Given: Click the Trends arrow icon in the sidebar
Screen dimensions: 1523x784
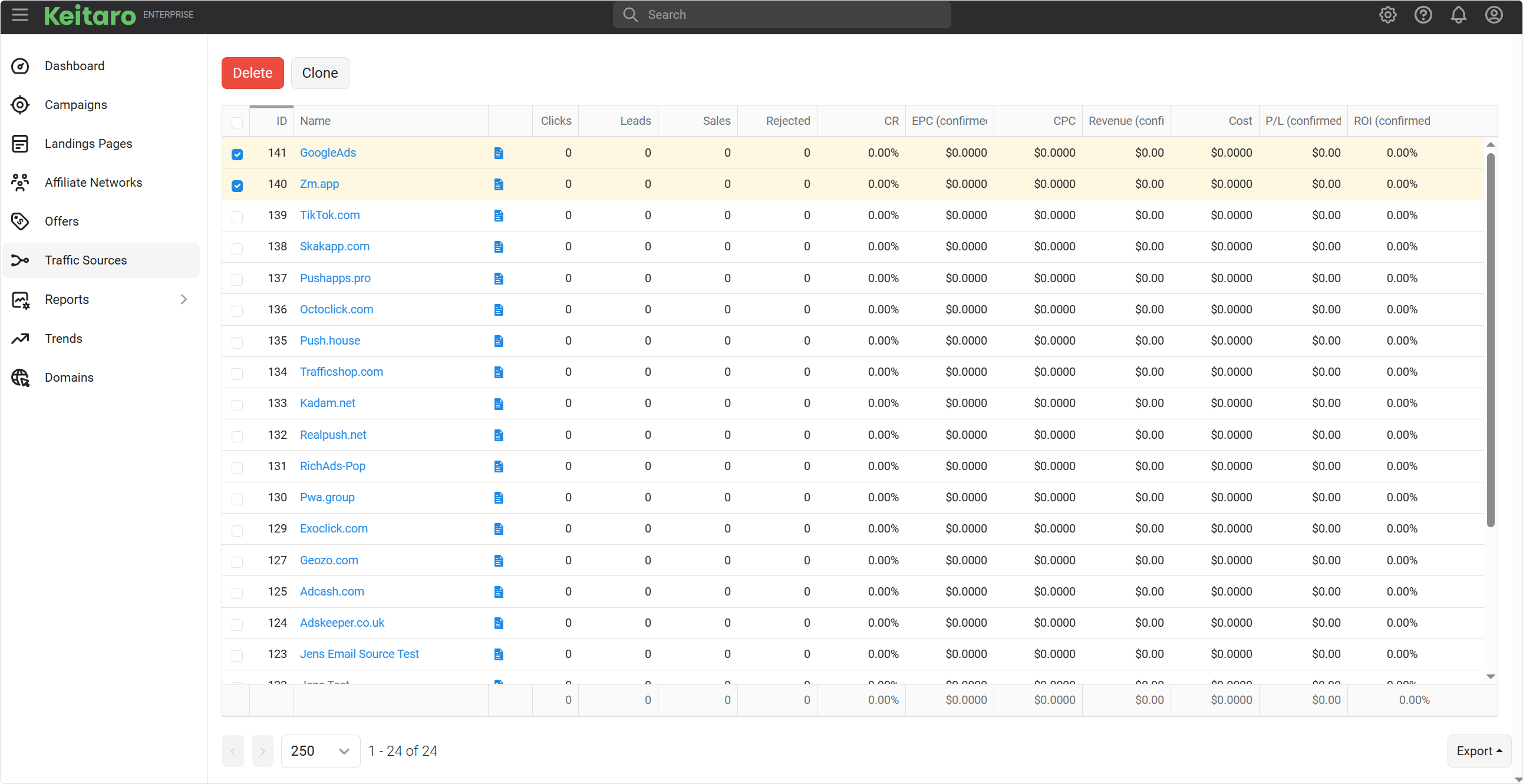Looking at the screenshot, I should (20, 339).
